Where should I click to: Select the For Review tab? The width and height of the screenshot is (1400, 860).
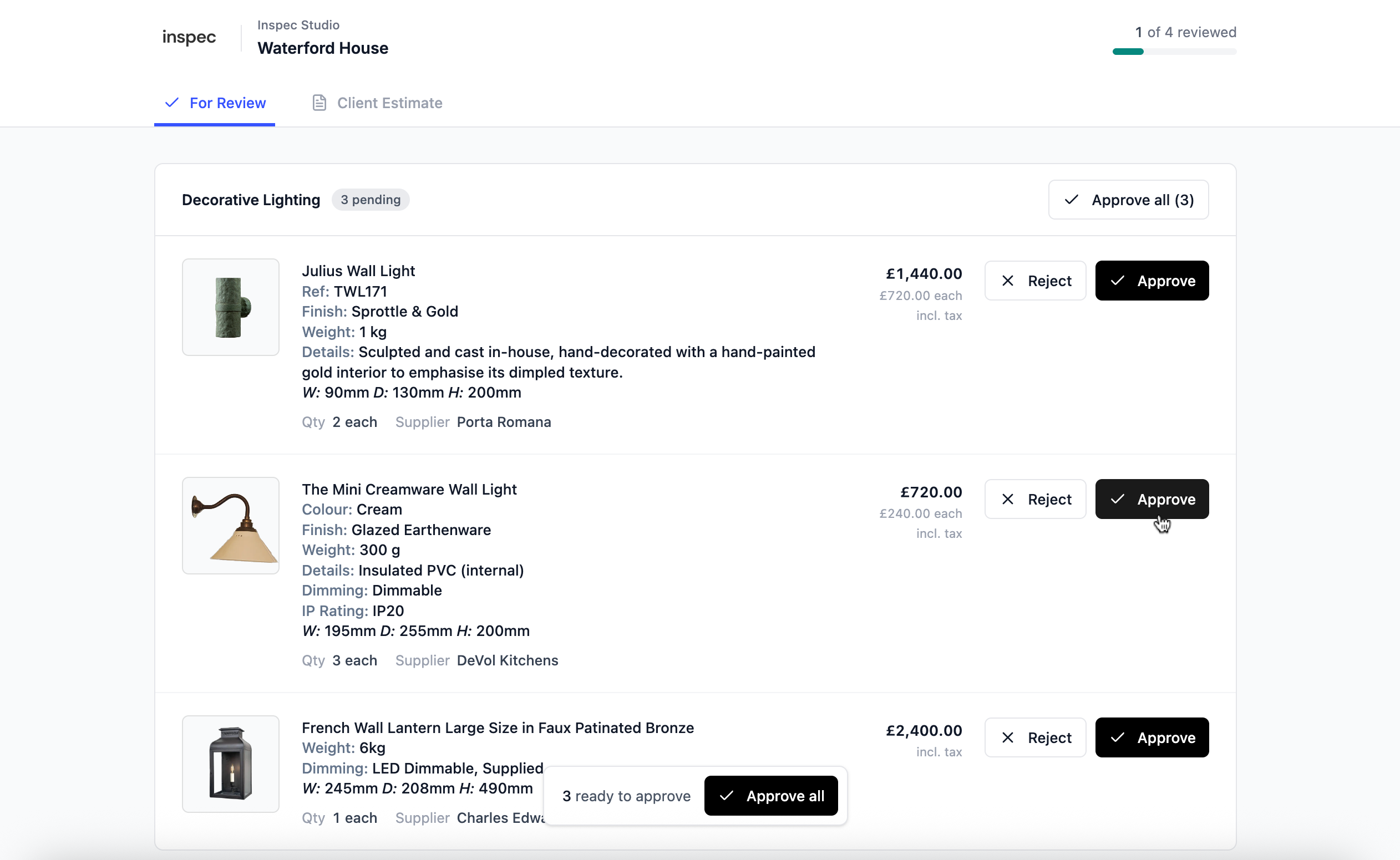tap(215, 103)
